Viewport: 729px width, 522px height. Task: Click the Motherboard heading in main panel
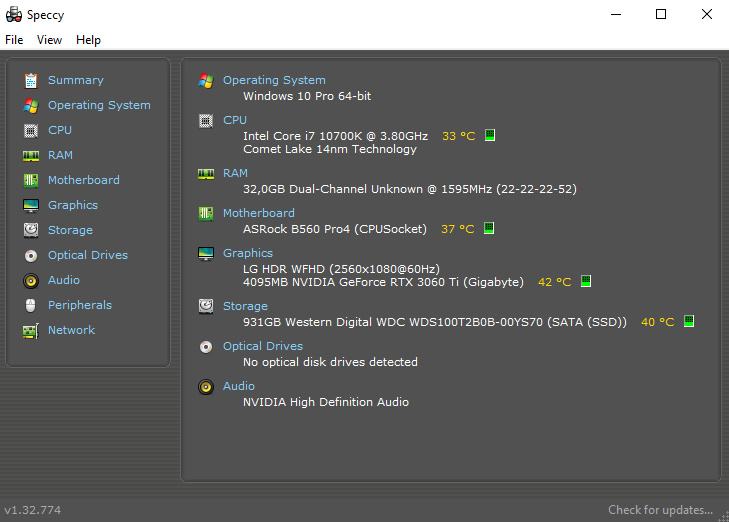point(258,213)
